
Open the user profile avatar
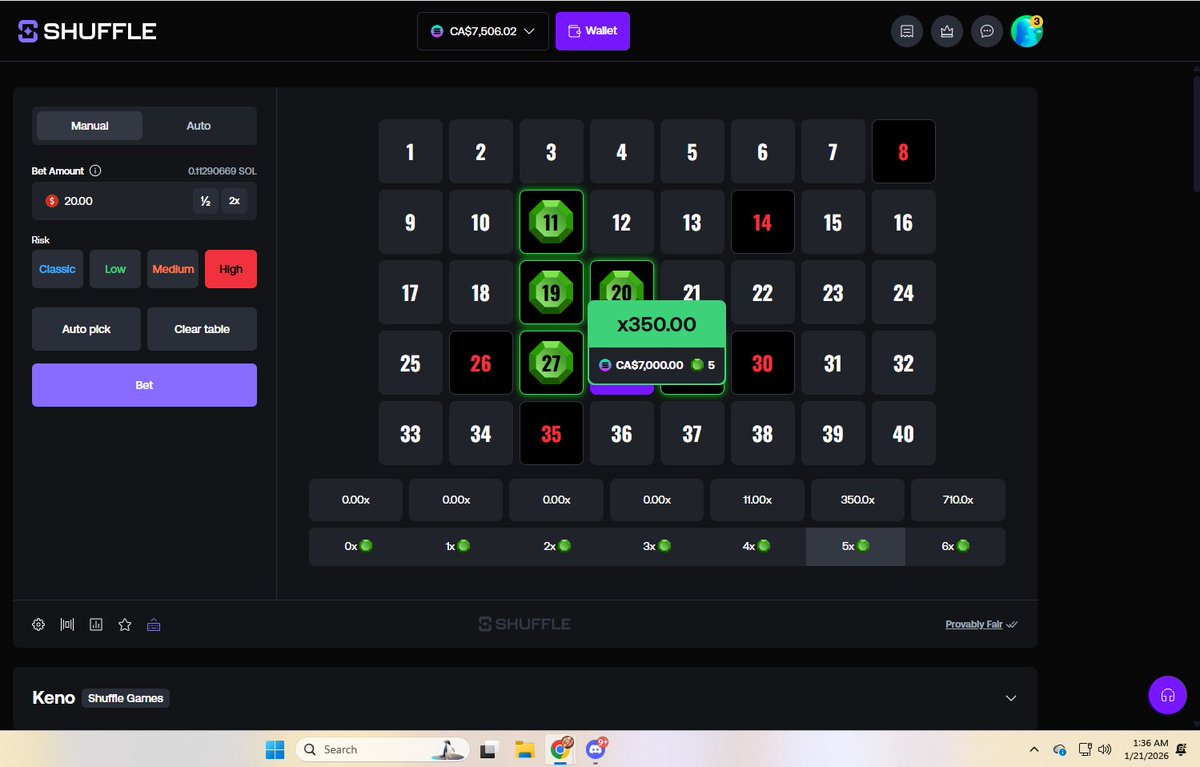(x=1027, y=31)
